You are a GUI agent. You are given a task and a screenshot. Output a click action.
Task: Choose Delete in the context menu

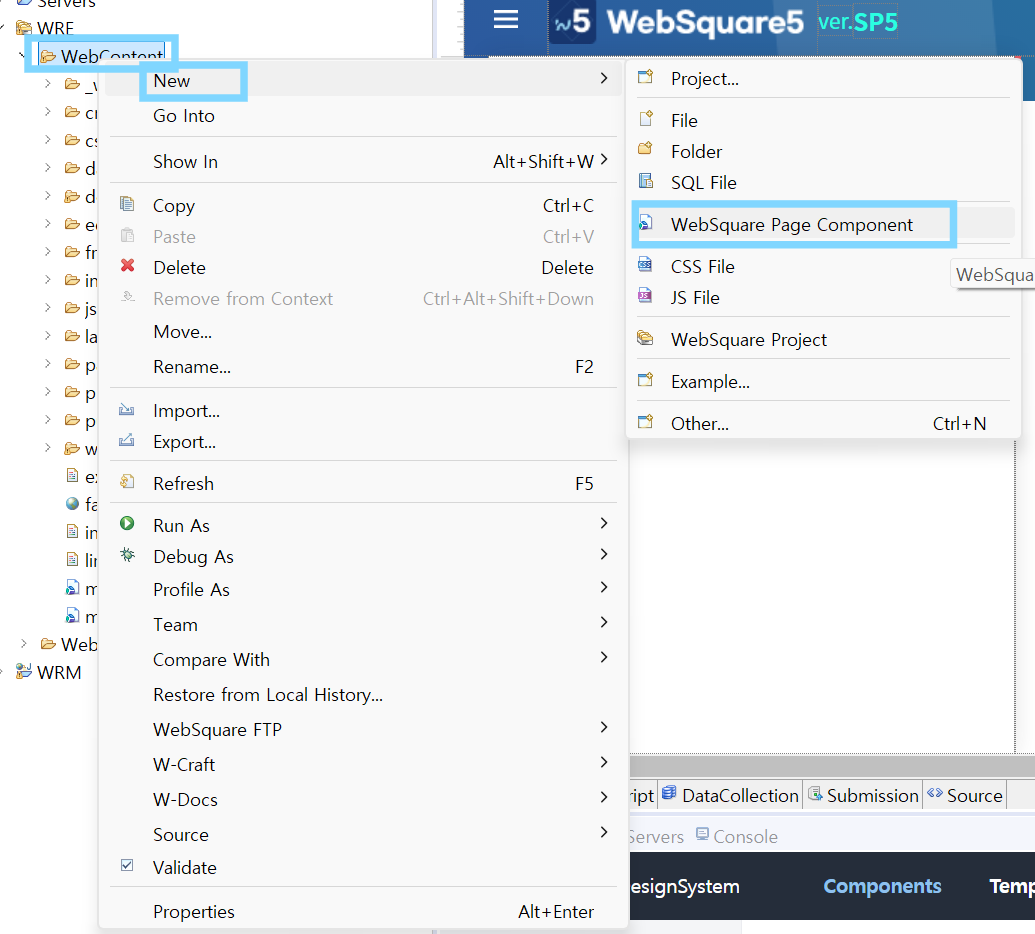[363, 268]
